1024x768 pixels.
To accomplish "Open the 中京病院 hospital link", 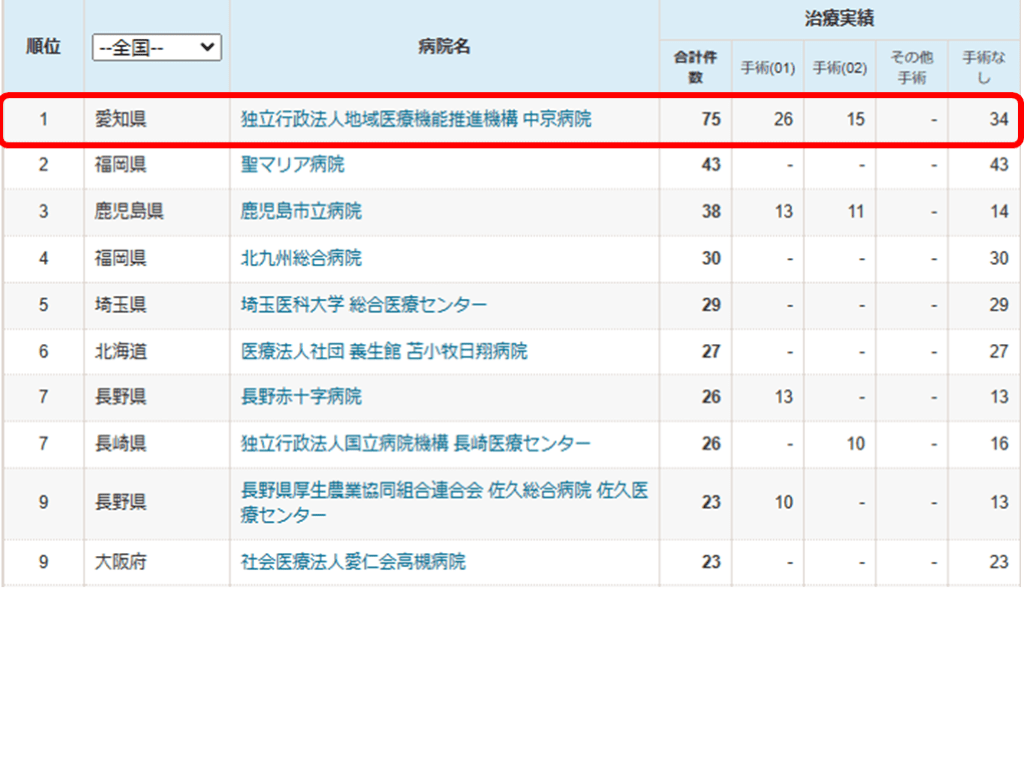I will [x=416, y=120].
